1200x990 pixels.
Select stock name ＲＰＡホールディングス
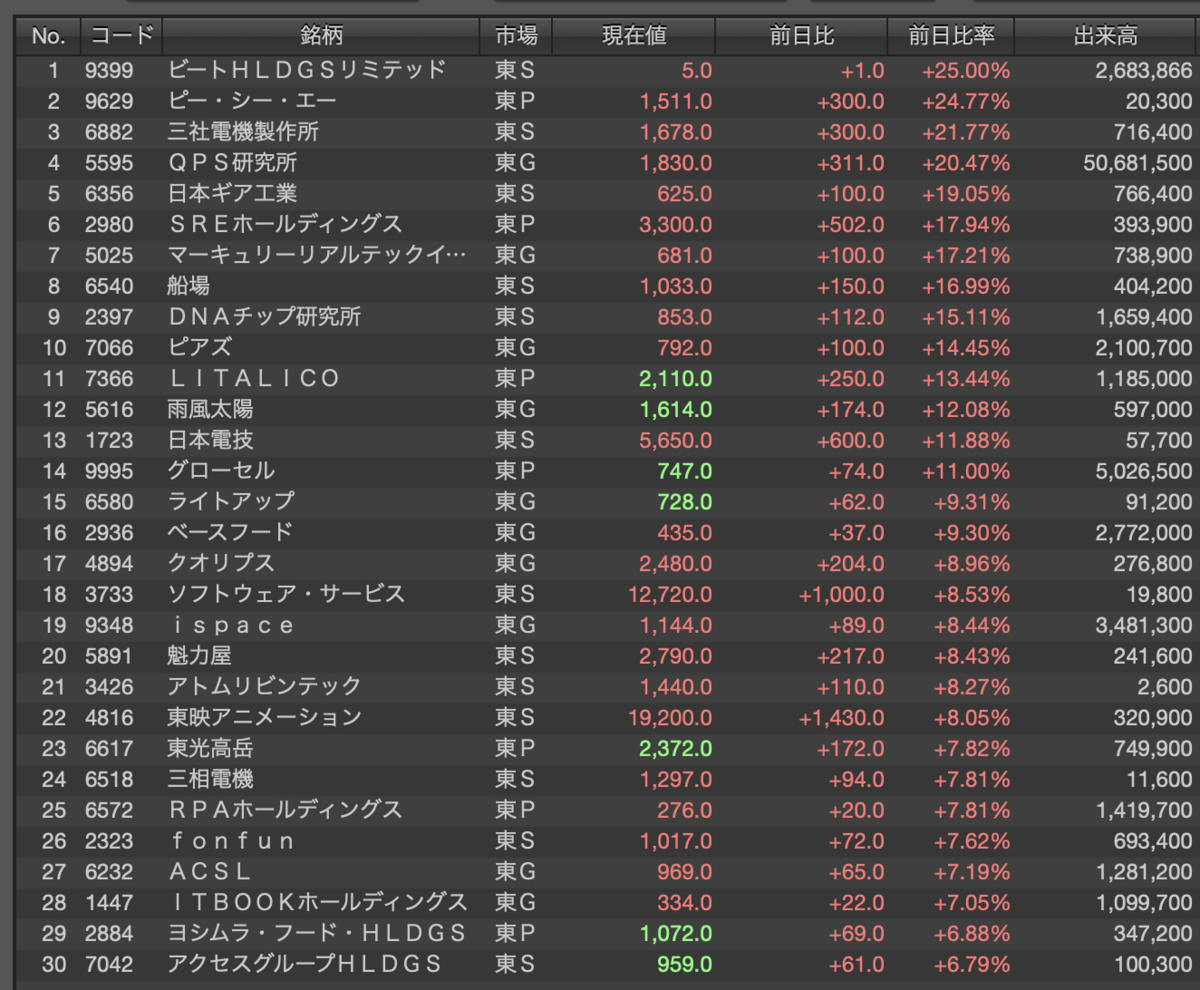coord(285,810)
